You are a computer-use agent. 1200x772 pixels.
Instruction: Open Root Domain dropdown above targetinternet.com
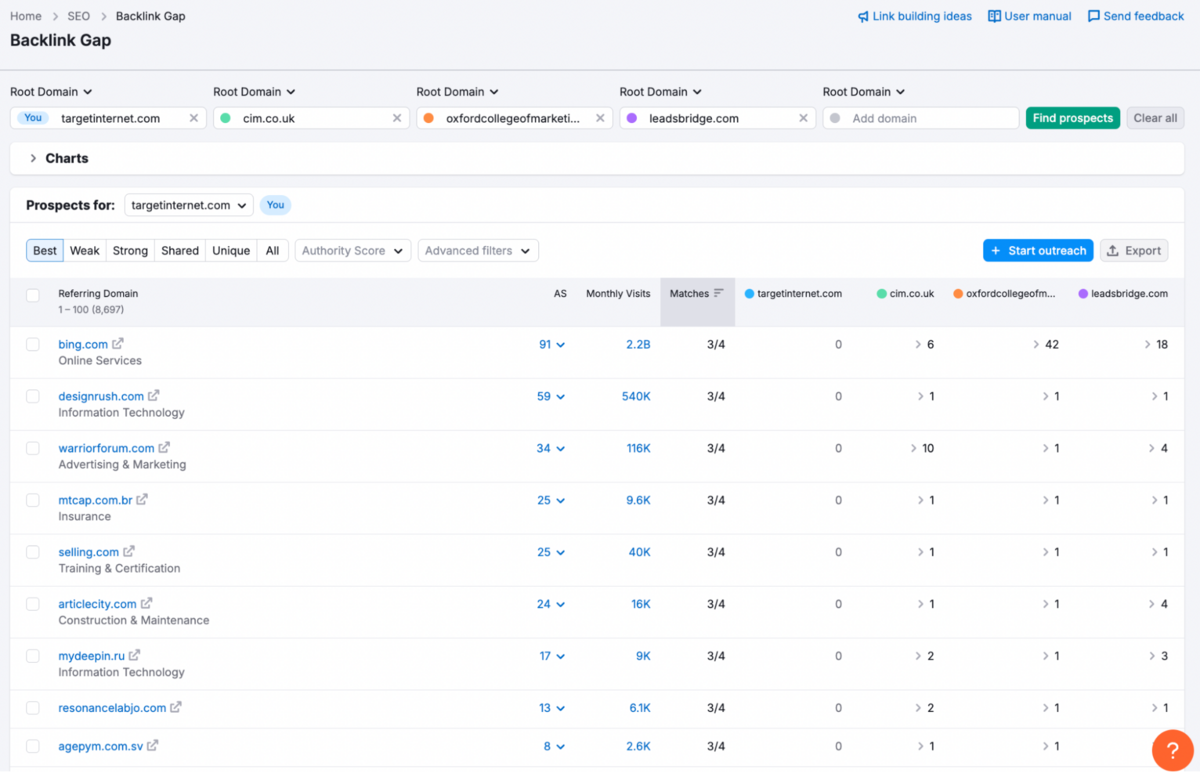coord(51,92)
